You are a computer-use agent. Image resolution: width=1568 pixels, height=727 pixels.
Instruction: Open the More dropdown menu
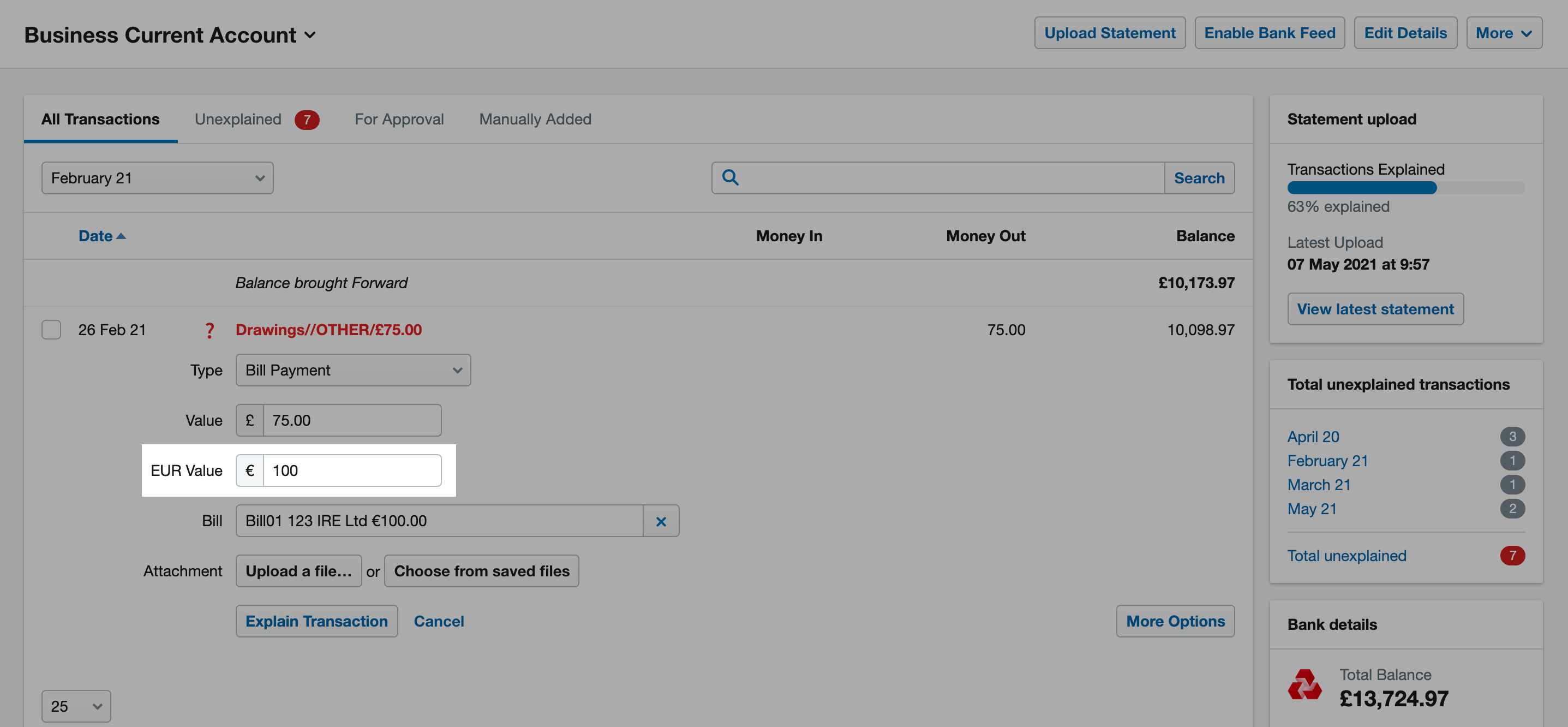[1504, 33]
